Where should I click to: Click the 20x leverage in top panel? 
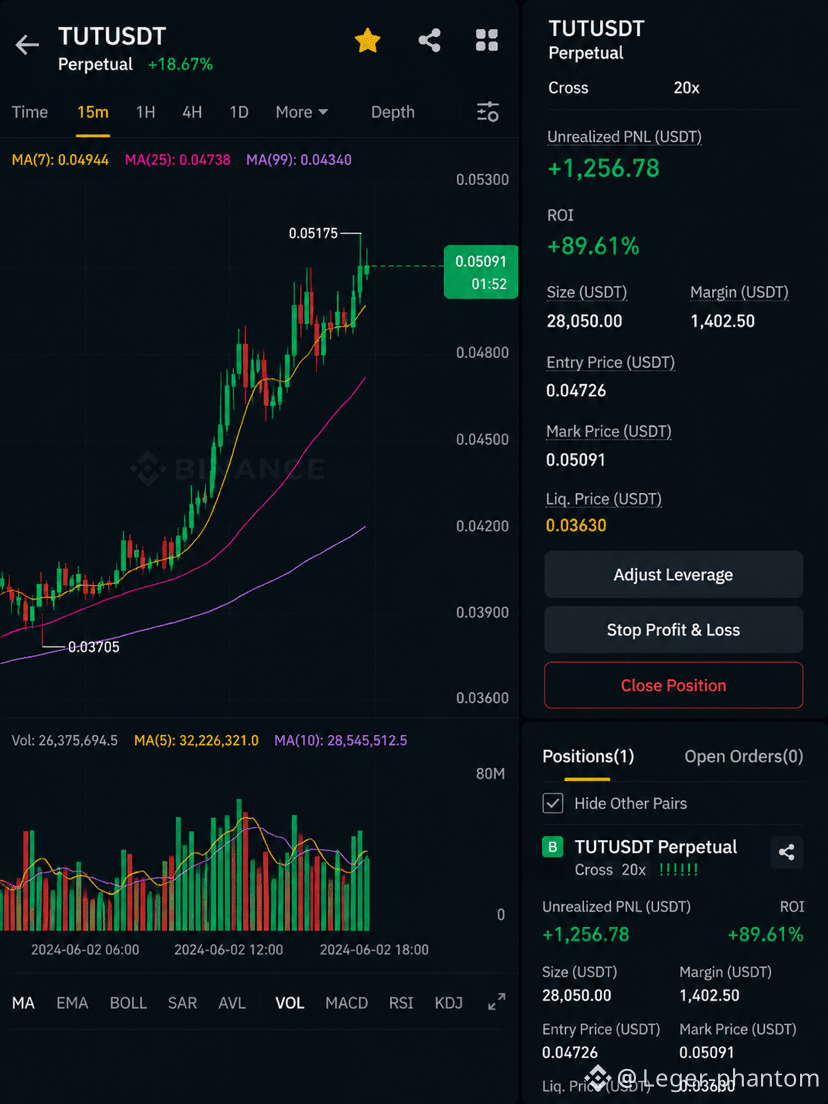click(686, 88)
